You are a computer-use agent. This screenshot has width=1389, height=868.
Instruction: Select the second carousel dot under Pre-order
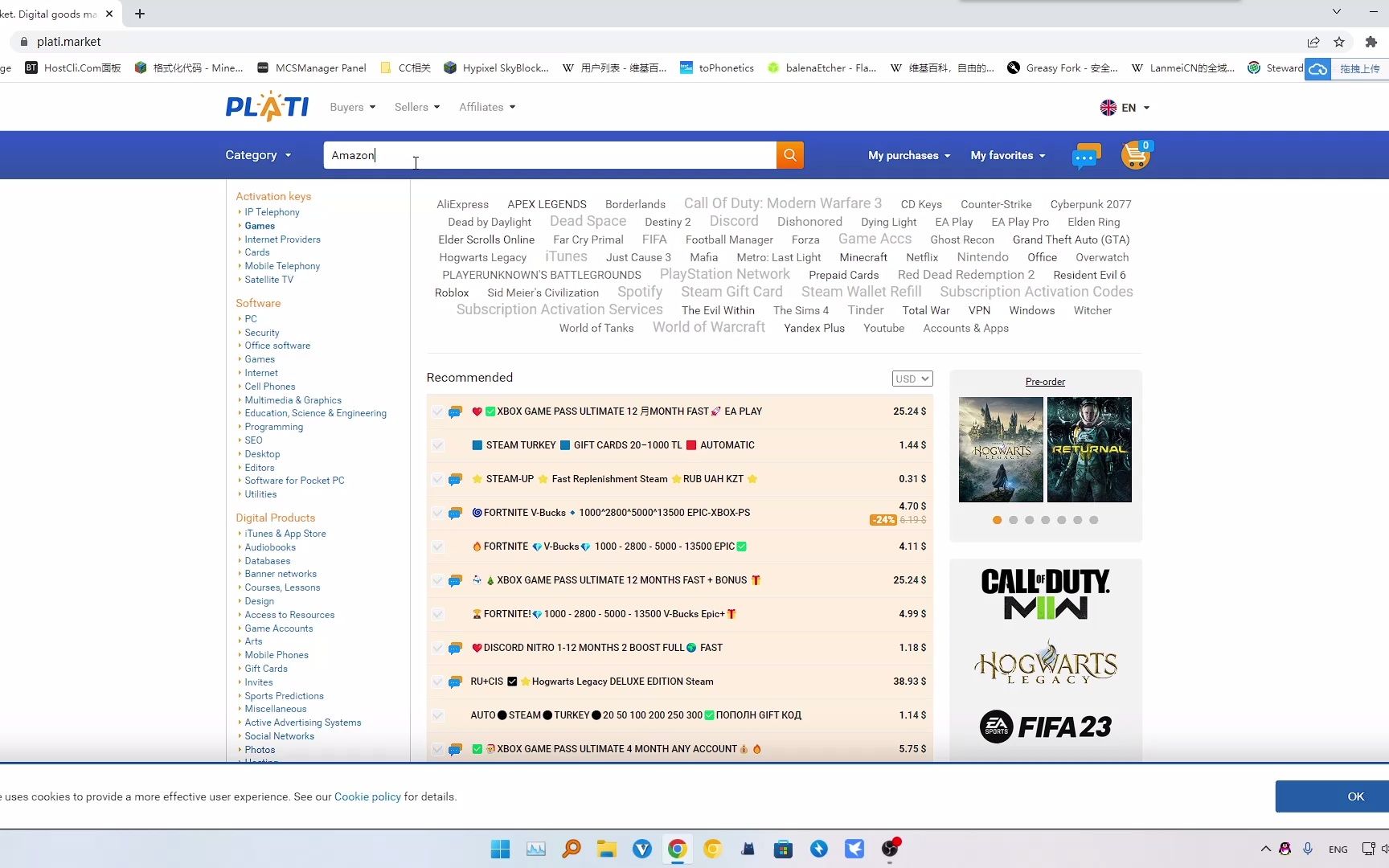click(1014, 520)
